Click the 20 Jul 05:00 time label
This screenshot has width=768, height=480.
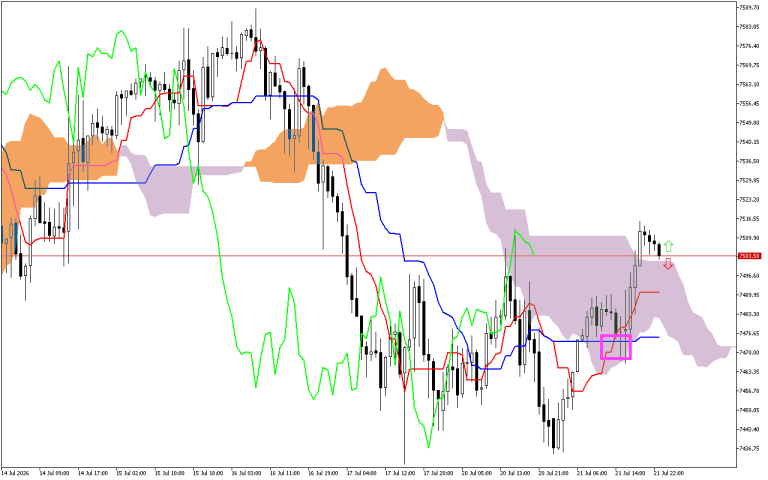tap(477, 474)
